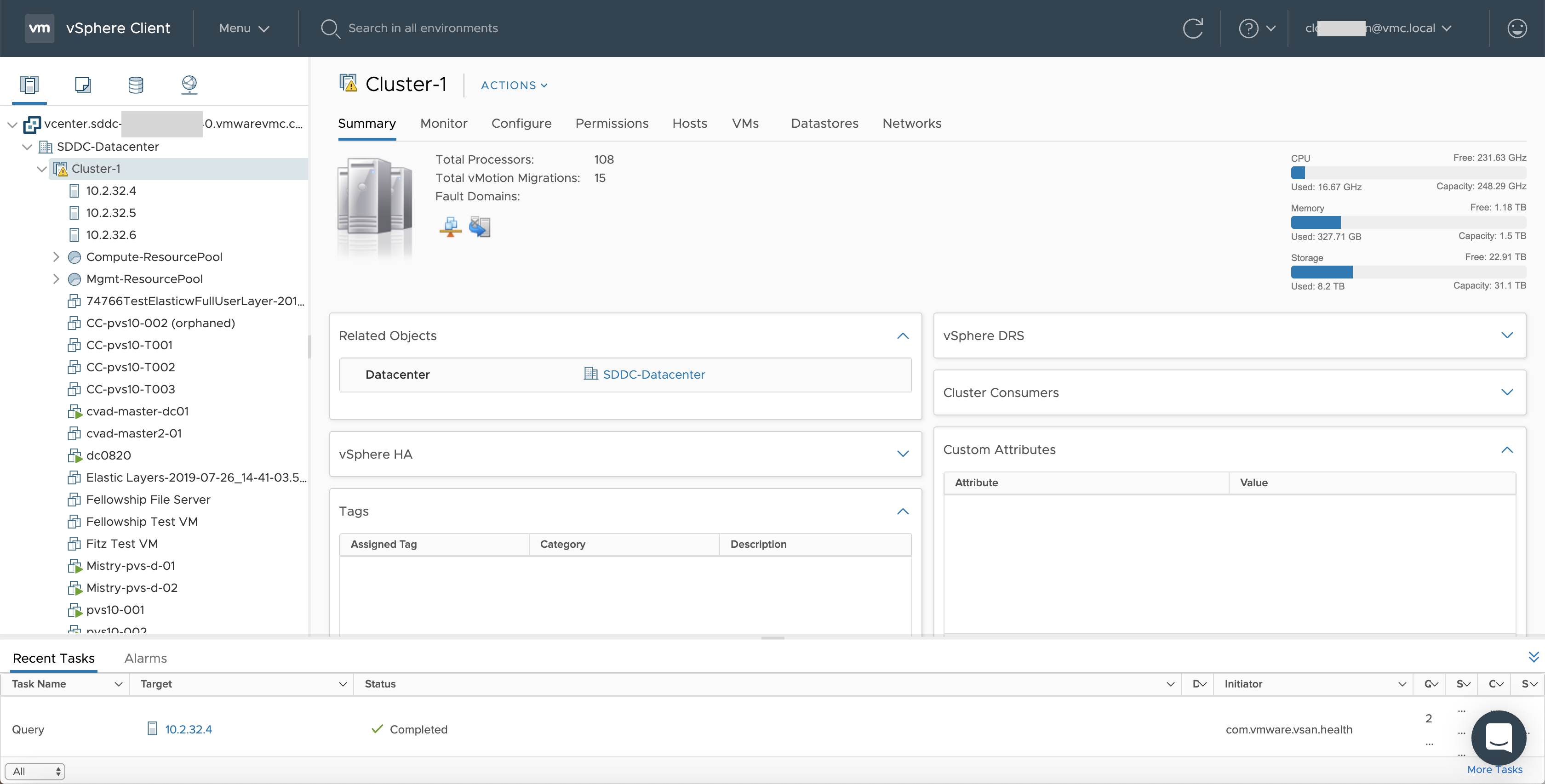Select the Monitor tab for Cluster-1
This screenshot has height=784, width=1545.
[x=442, y=123]
